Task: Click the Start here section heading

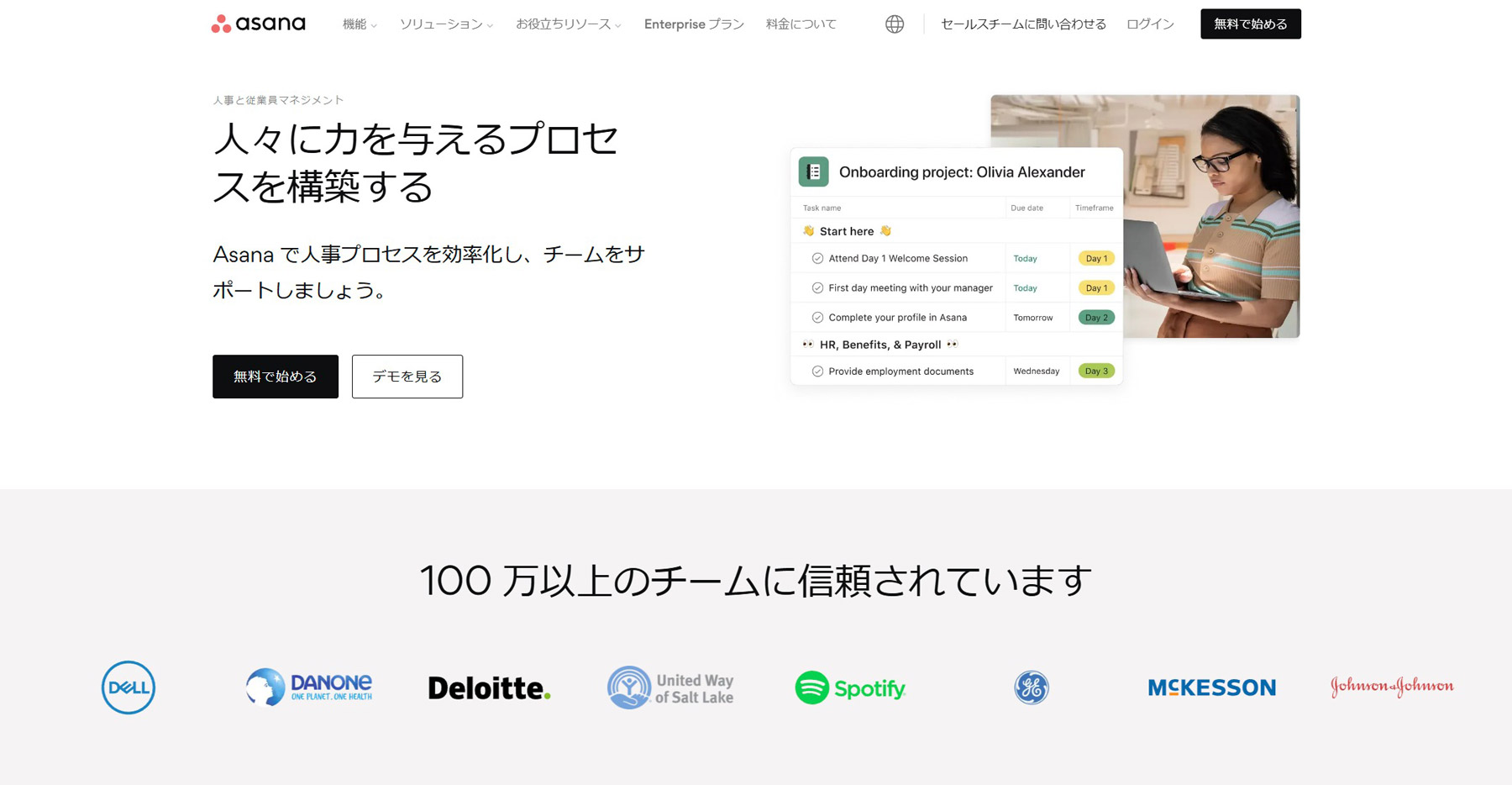Action: coord(847,231)
